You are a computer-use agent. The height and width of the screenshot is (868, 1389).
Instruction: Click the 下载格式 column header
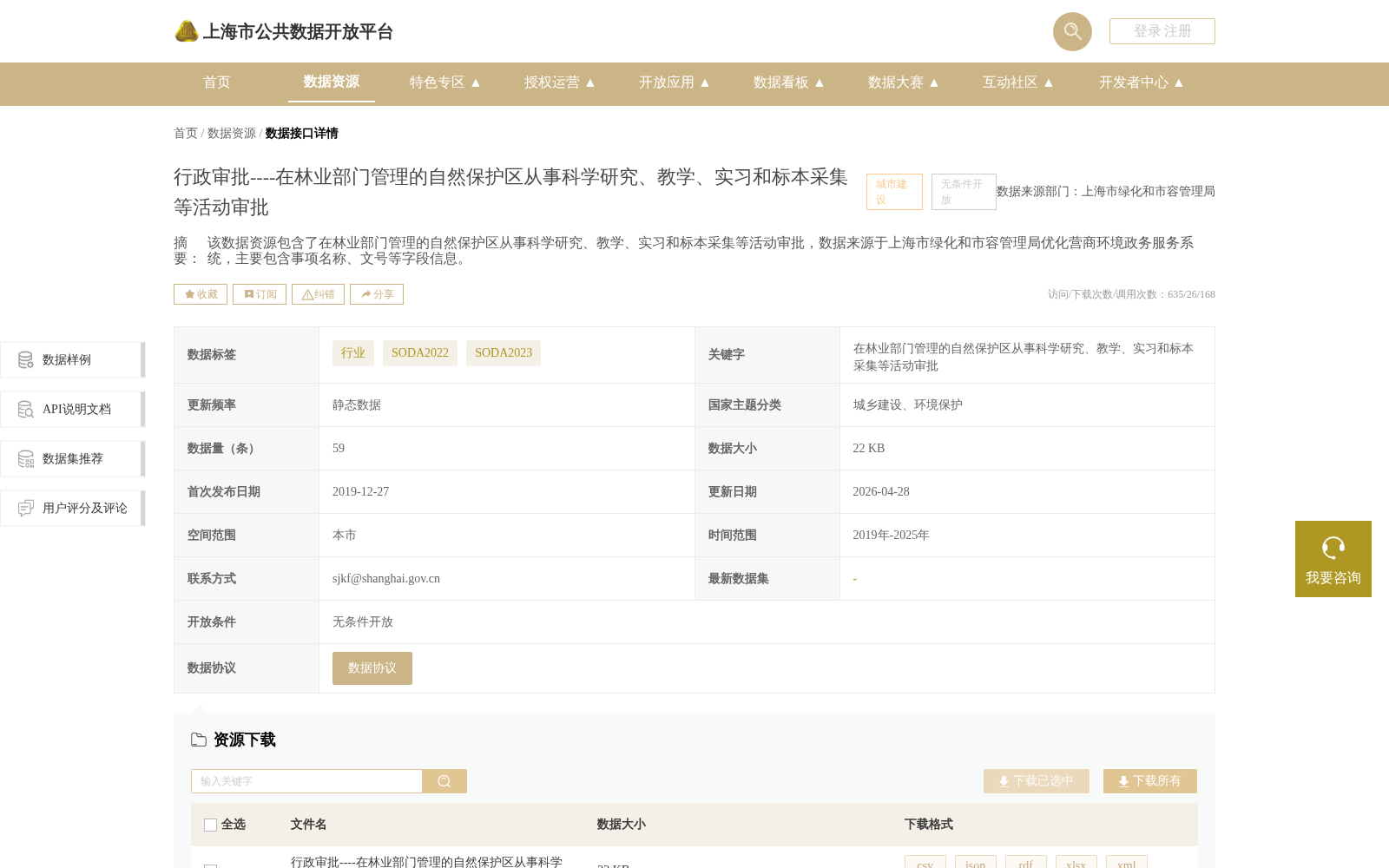[x=928, y=825]
